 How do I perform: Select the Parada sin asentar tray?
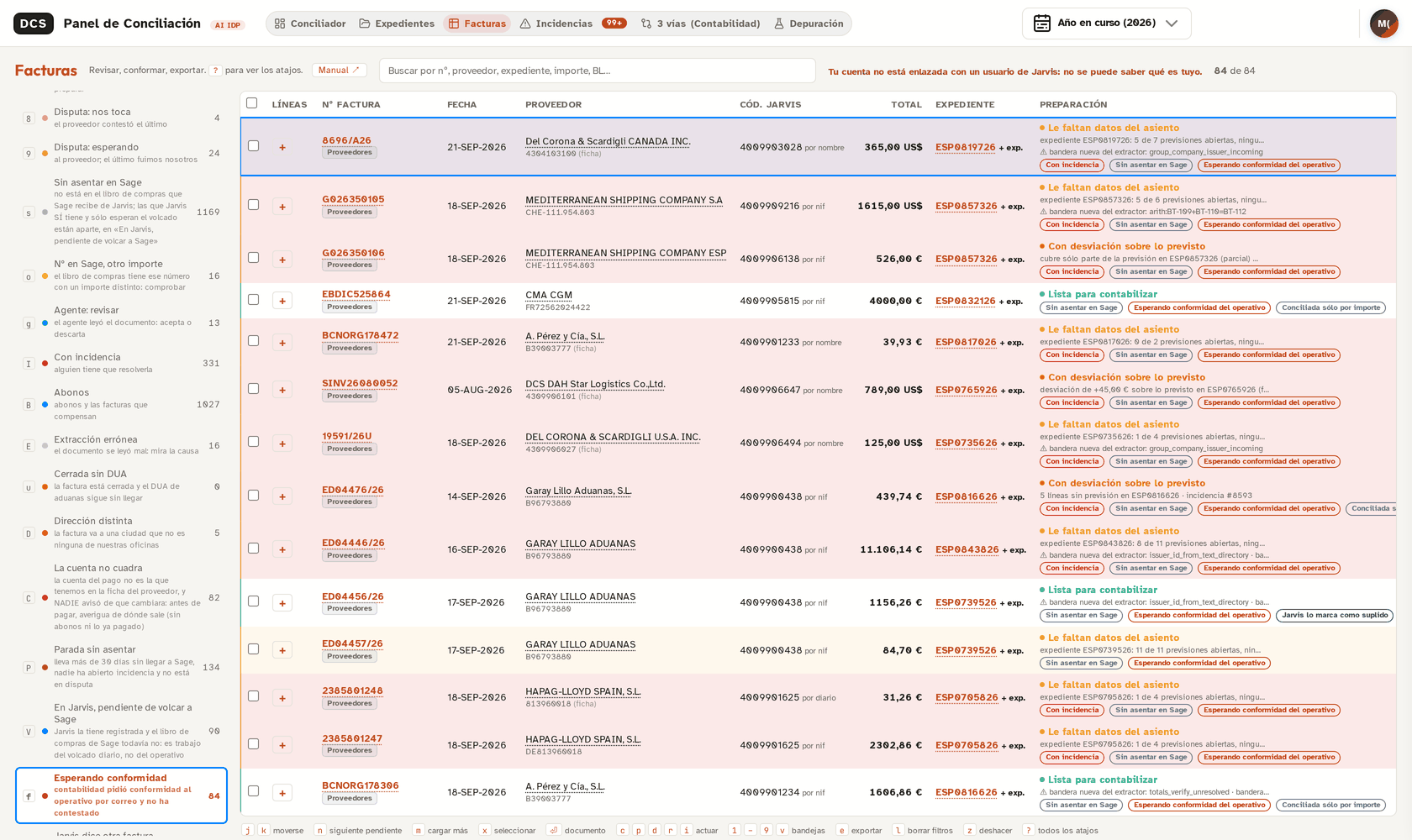pos(122,667)
